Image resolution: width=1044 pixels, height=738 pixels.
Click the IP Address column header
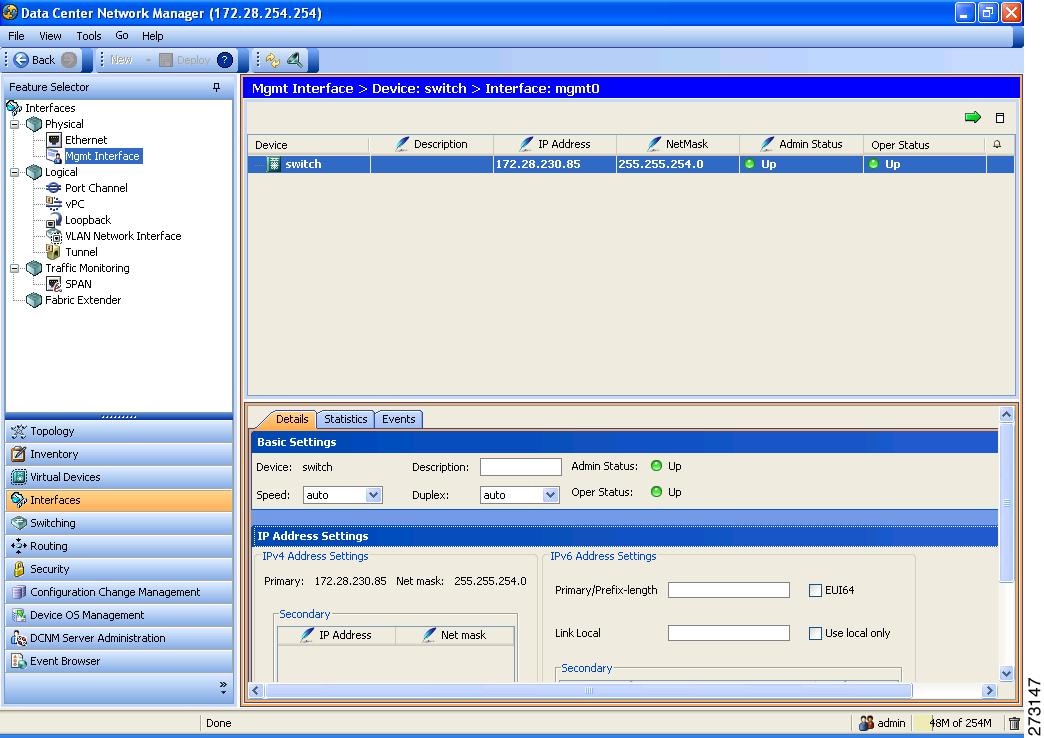click(555, 145)
